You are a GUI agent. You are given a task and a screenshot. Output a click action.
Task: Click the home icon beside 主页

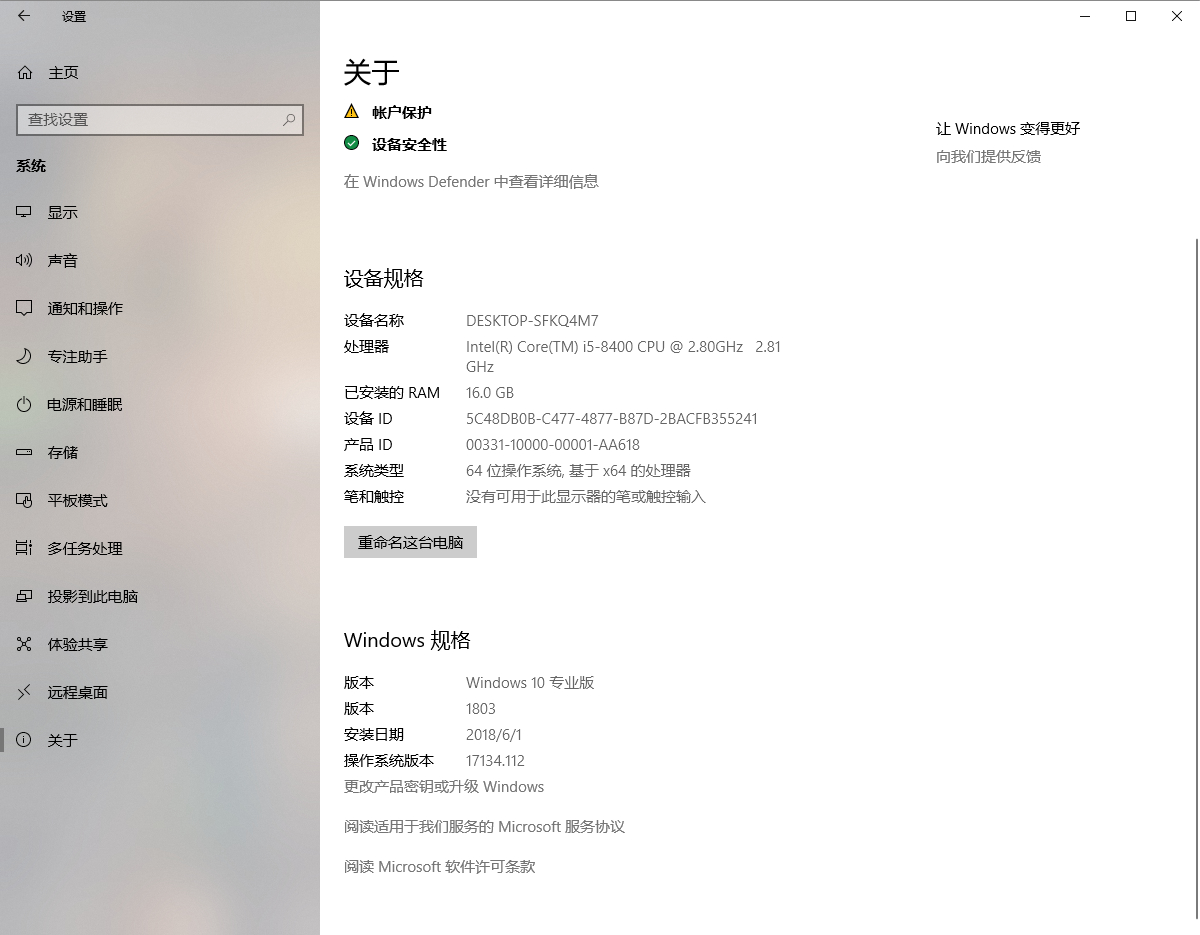click(25, 73)
